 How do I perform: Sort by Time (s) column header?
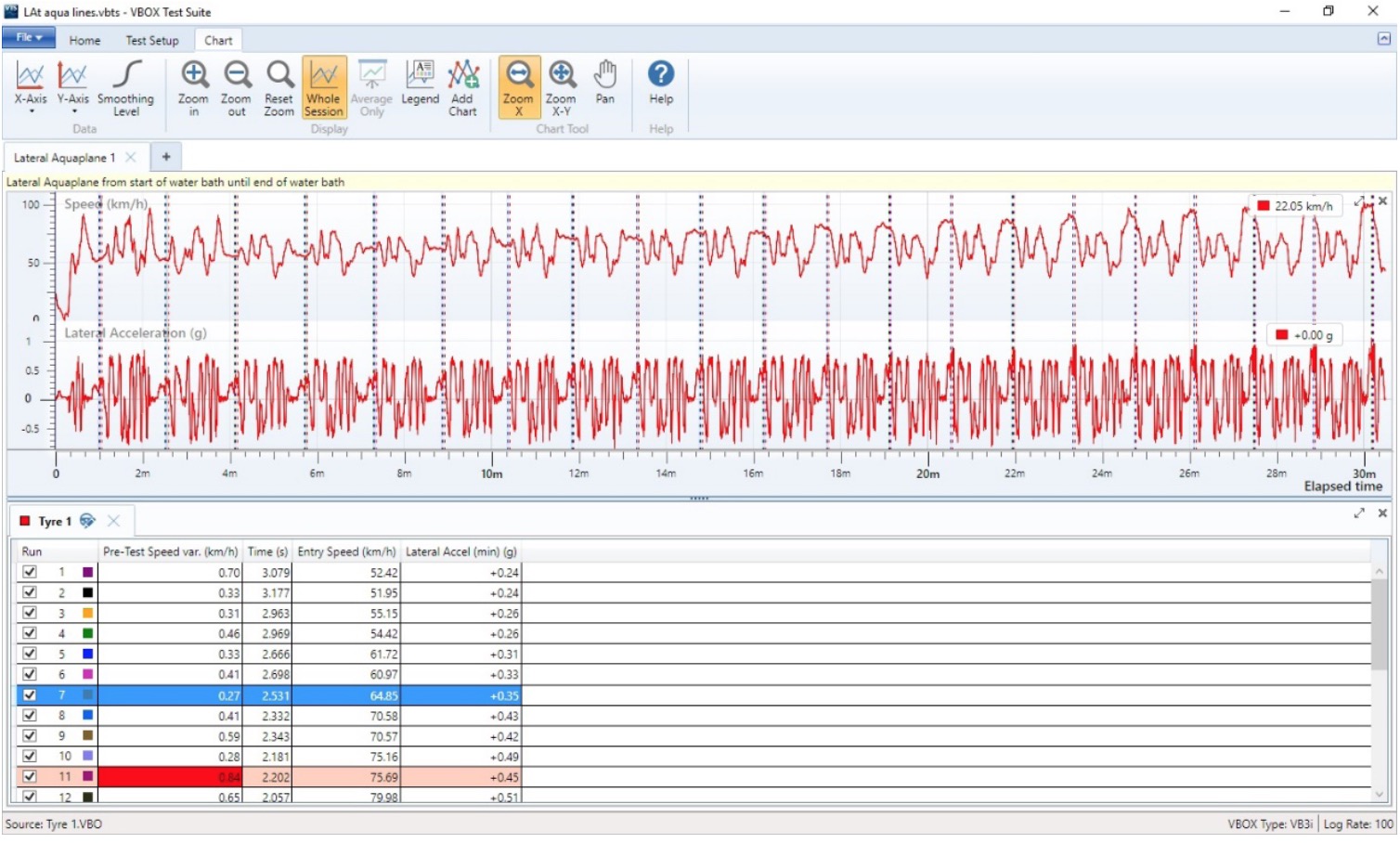pyautogui.click(x=267, y=551)
